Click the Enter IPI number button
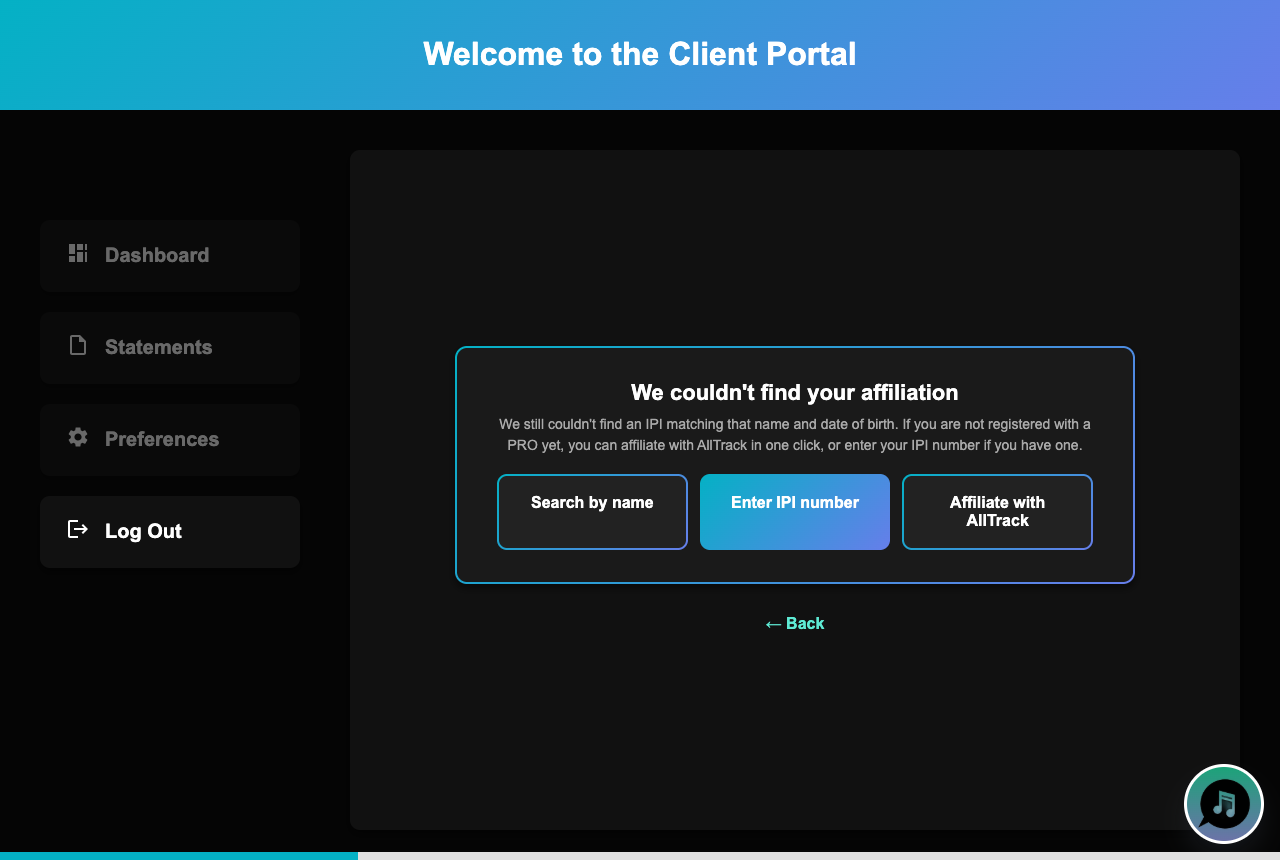1280x860 pixels. pyautogui.click(x=795, y=512)
